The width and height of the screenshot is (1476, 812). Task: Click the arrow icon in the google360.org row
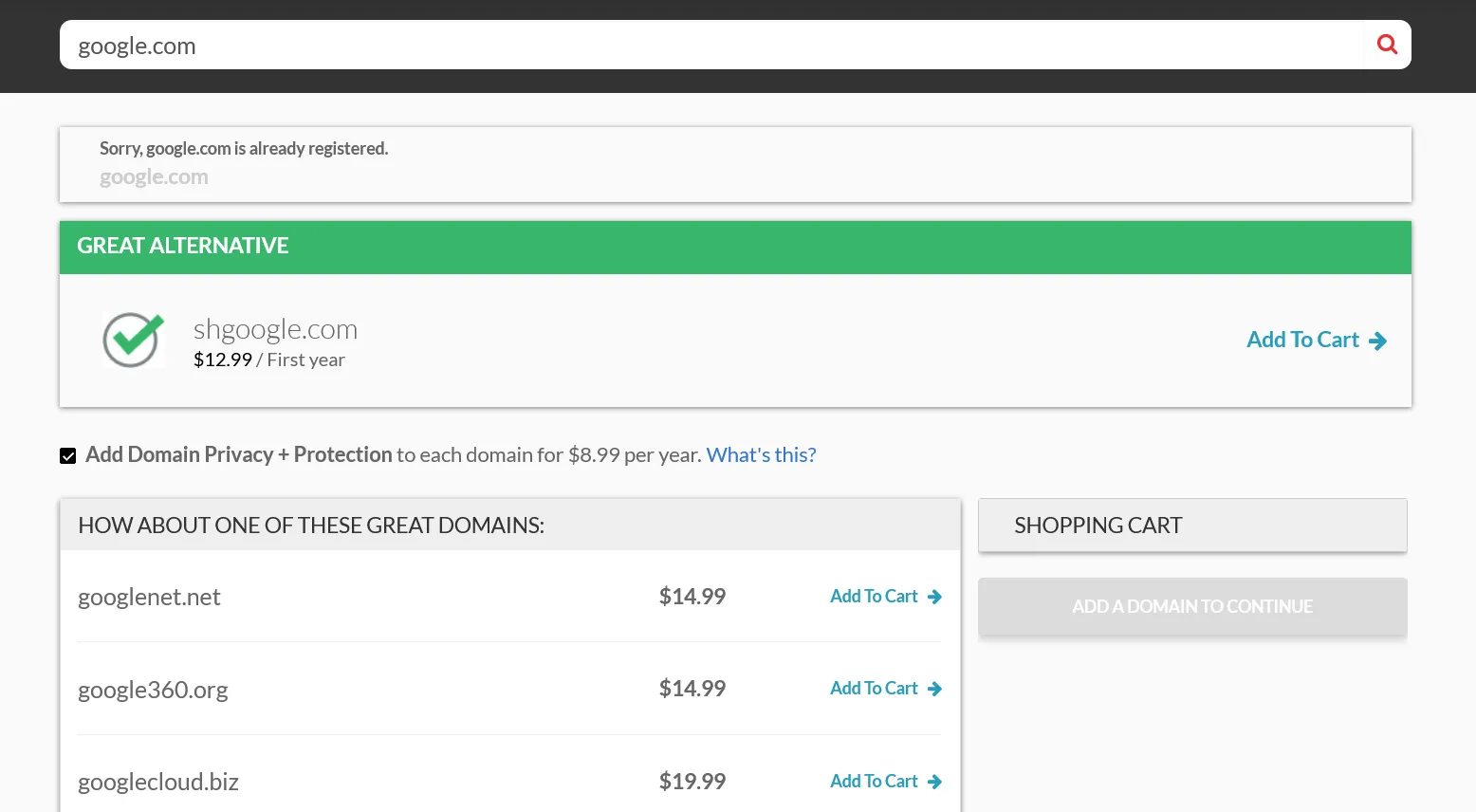[x=934, y=689]
